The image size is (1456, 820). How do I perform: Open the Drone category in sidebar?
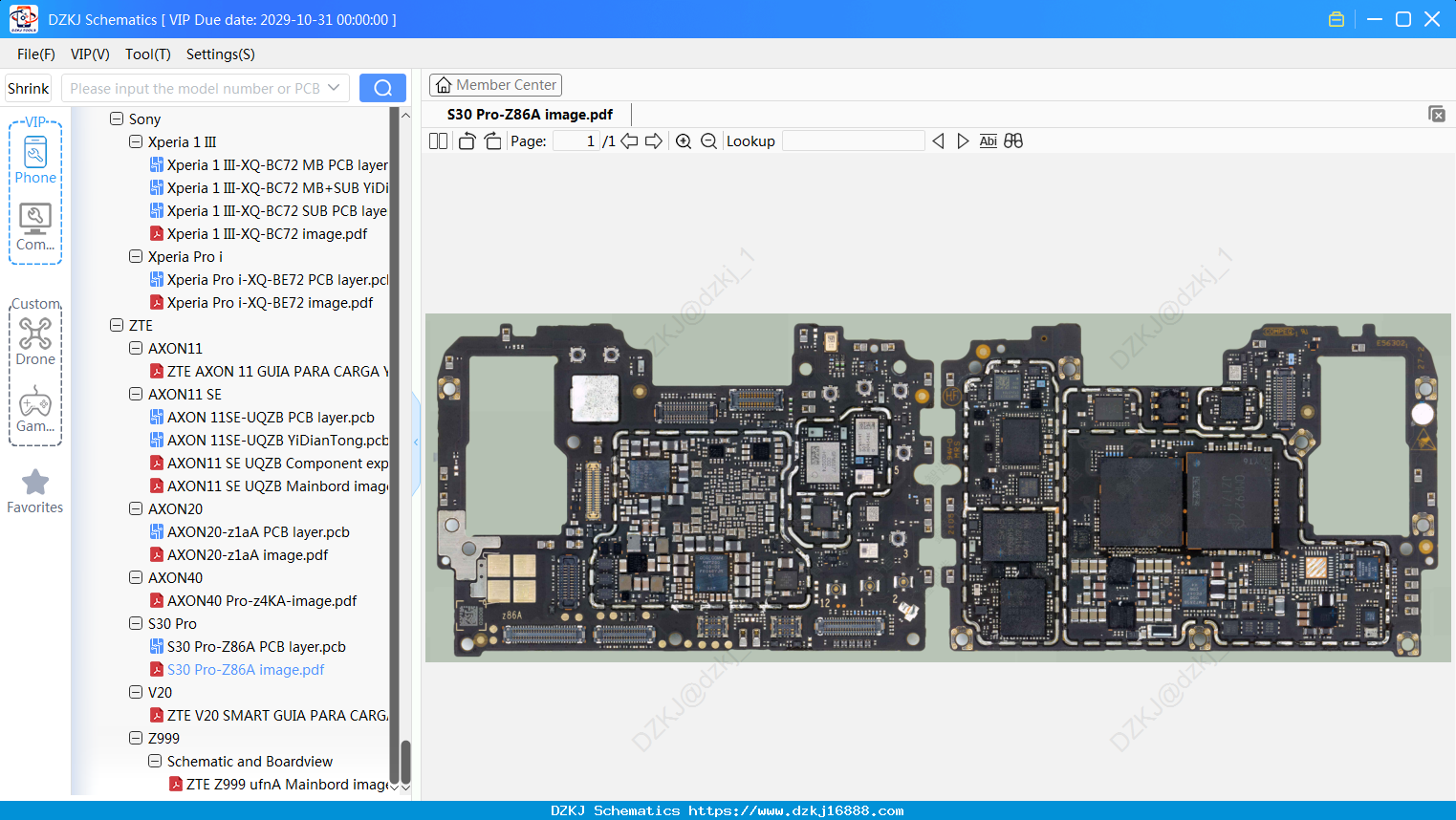[x=35, y=342]
